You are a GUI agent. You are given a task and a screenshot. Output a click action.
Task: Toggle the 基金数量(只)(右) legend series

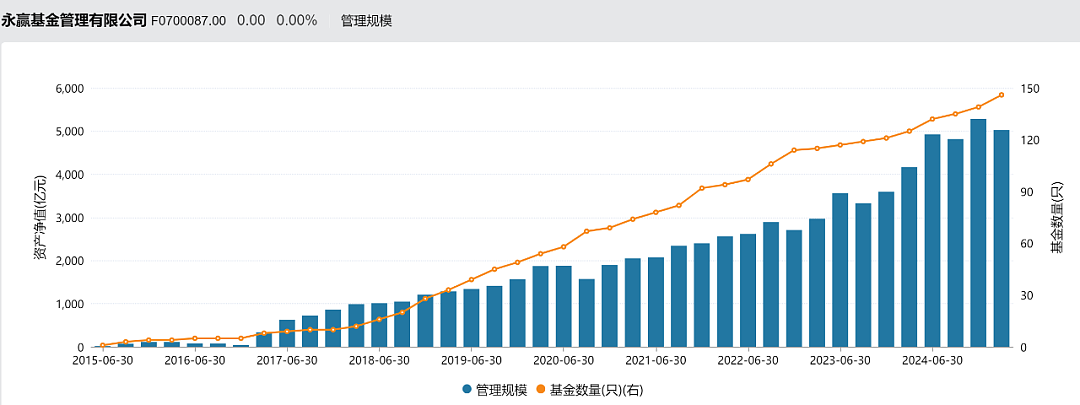[589, 390]
